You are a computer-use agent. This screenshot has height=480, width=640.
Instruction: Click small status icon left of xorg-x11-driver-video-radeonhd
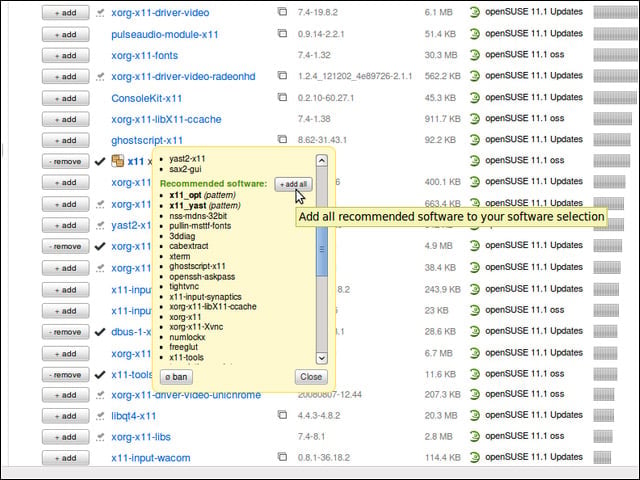[x=100, y=76]
